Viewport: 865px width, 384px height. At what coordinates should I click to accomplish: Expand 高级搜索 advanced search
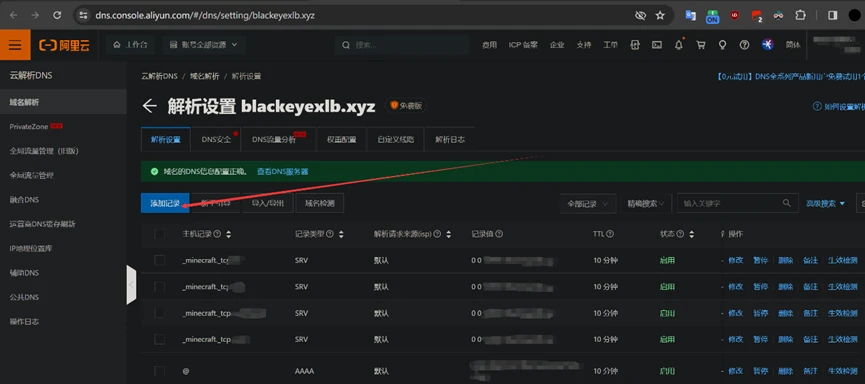point(825,203)
